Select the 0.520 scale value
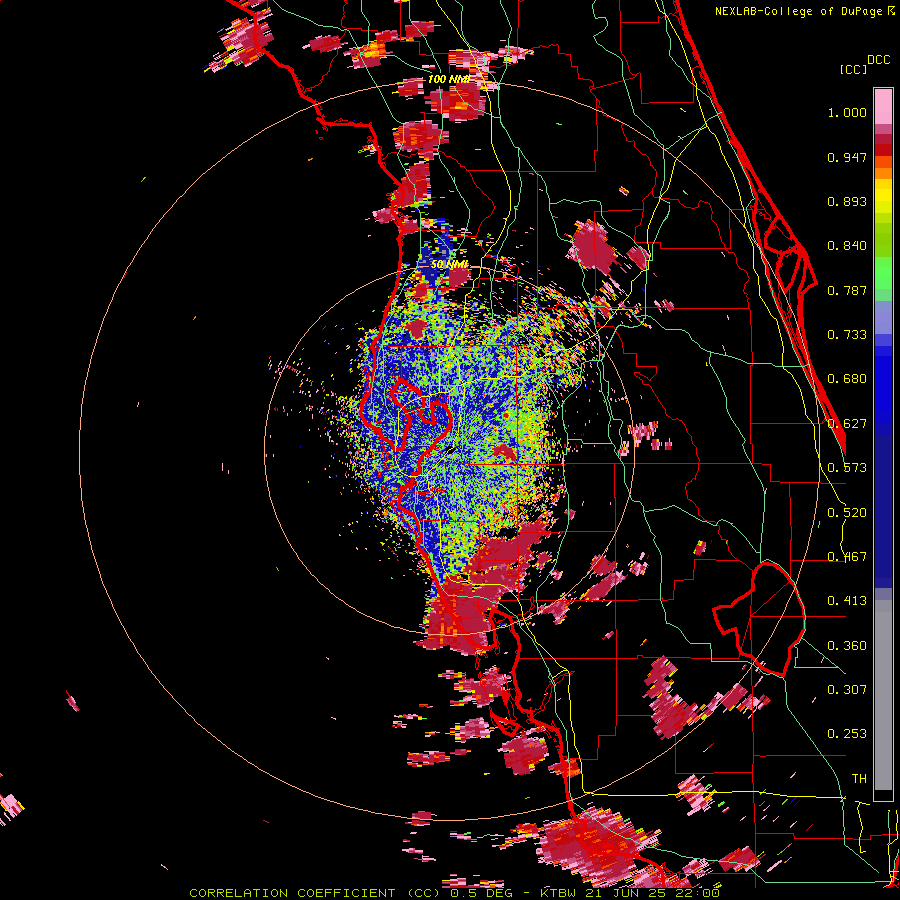 (847, 513)
